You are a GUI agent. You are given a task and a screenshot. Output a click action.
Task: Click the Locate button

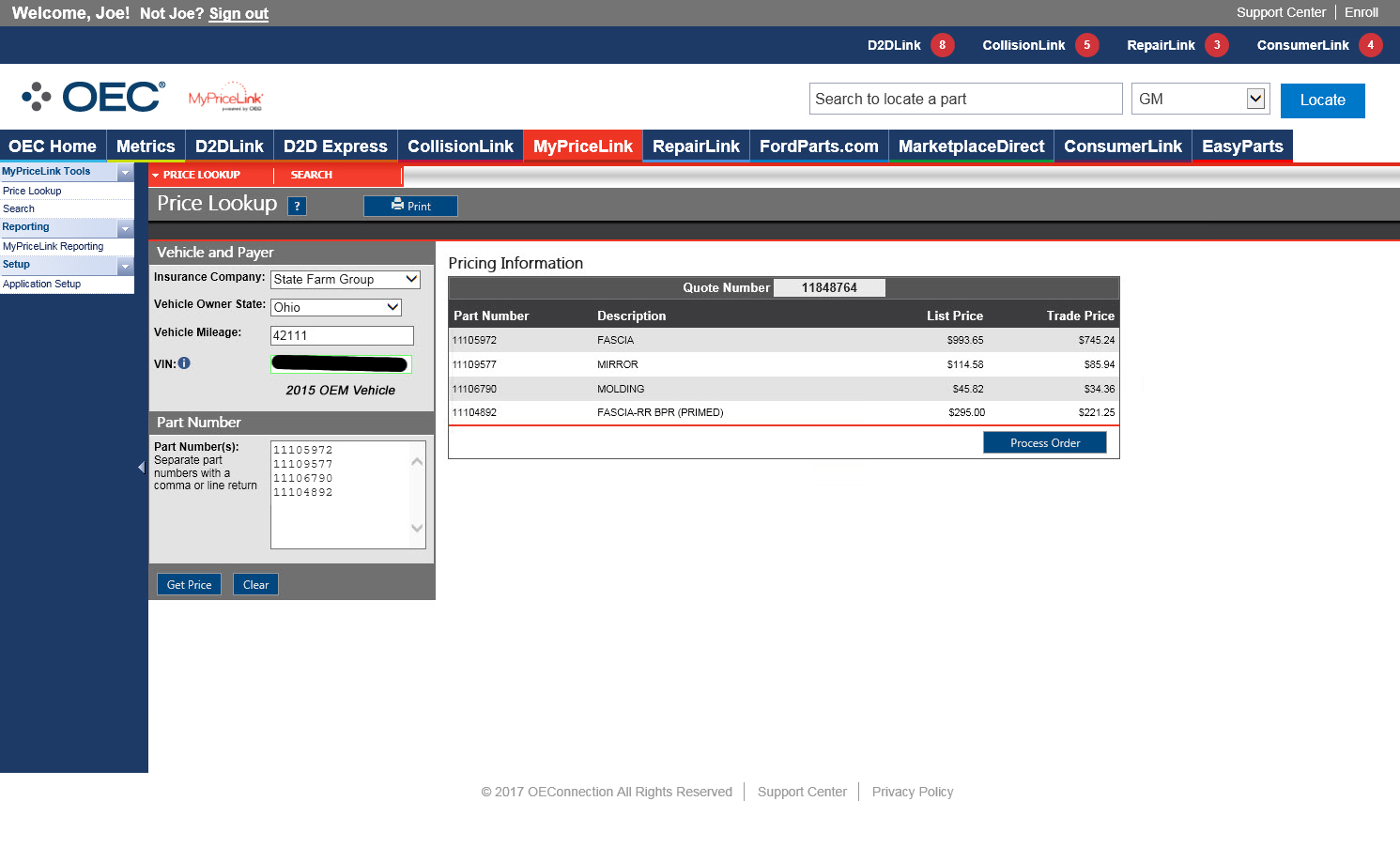pyautogui.click(x=1322, y=100)
